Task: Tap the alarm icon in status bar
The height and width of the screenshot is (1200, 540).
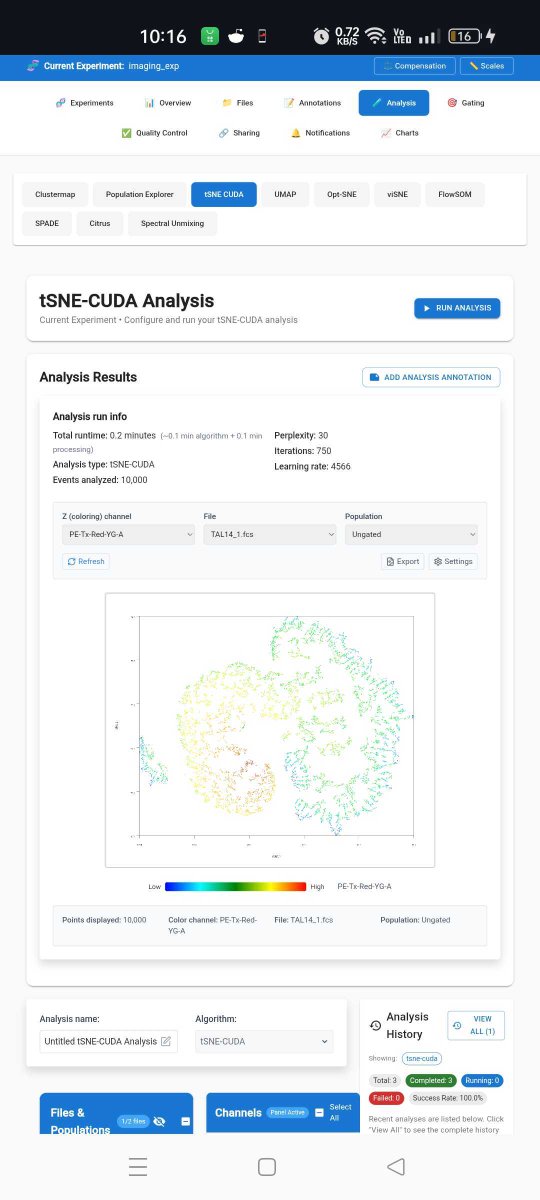Action: [x=321, y=36]
